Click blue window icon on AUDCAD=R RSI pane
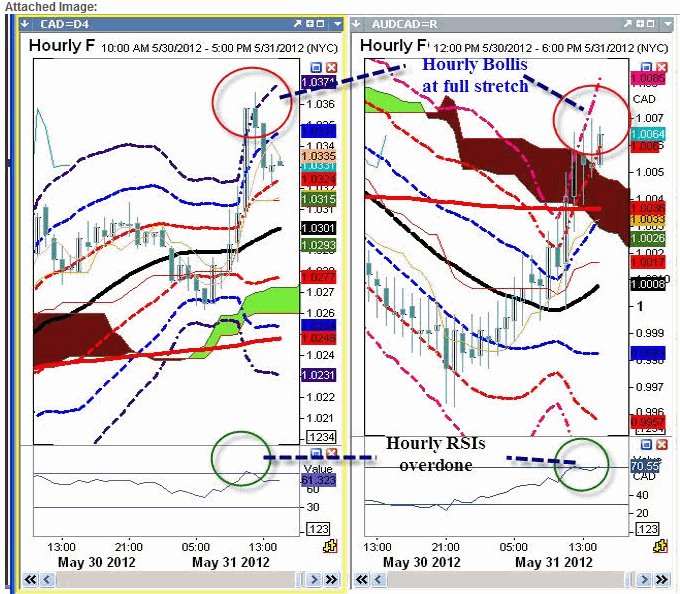This screenshot has width=680, height=594. coord(647,444)
